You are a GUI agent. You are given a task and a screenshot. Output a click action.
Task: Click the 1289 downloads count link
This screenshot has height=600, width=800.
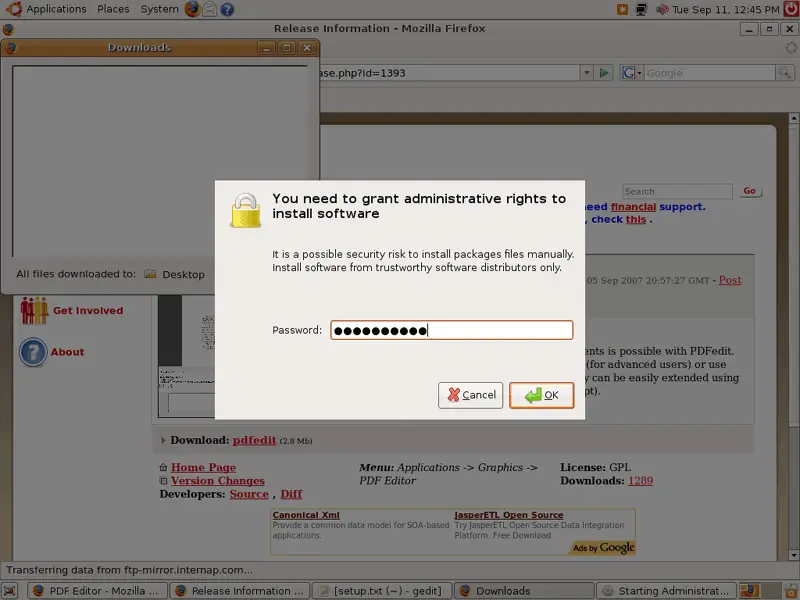pos(640,481)
